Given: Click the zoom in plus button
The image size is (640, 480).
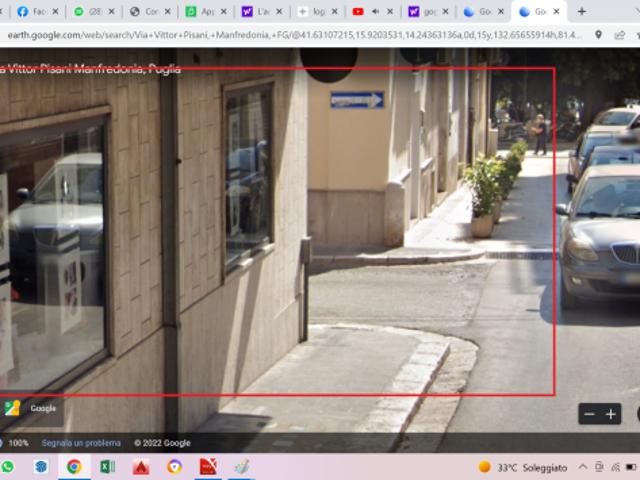Looking at the screenshot, I should click(610, 414).
